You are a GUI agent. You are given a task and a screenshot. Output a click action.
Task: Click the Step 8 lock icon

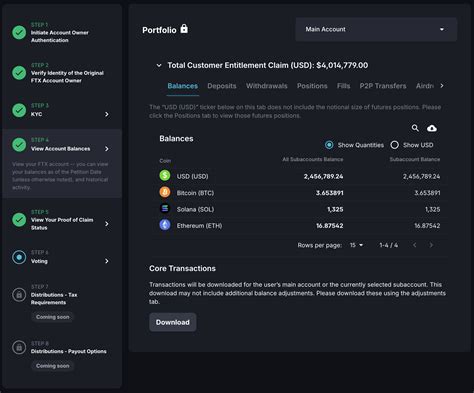click(x=19, y=347)
